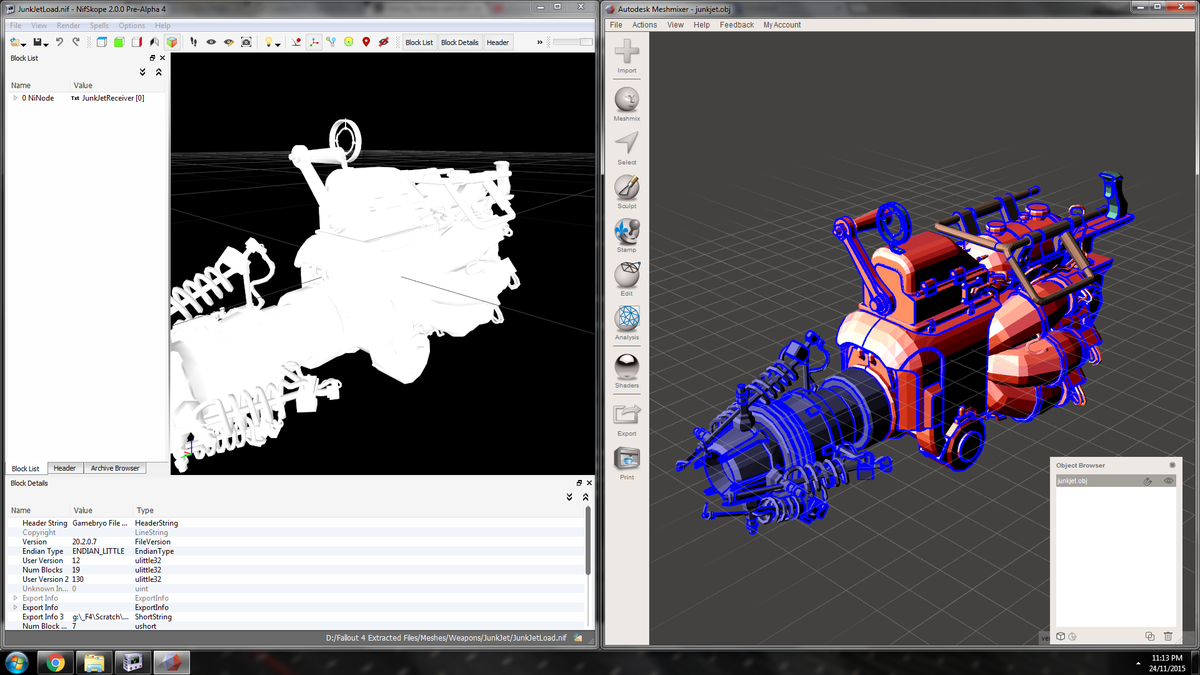Collapse all rows in Block List panel

(x=159, y=72)
